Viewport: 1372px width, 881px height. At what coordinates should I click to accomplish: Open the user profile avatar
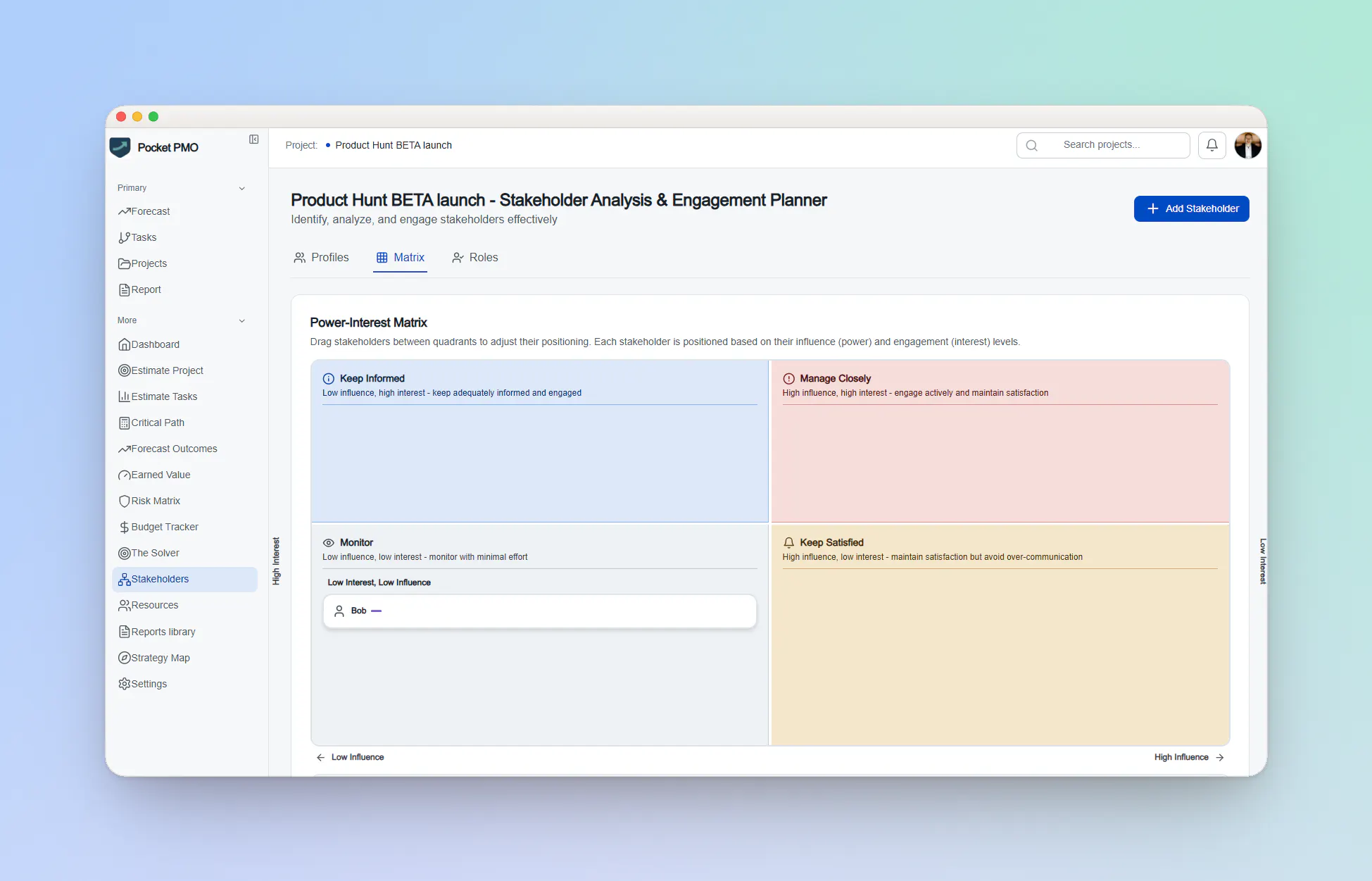click(1247, 145)
